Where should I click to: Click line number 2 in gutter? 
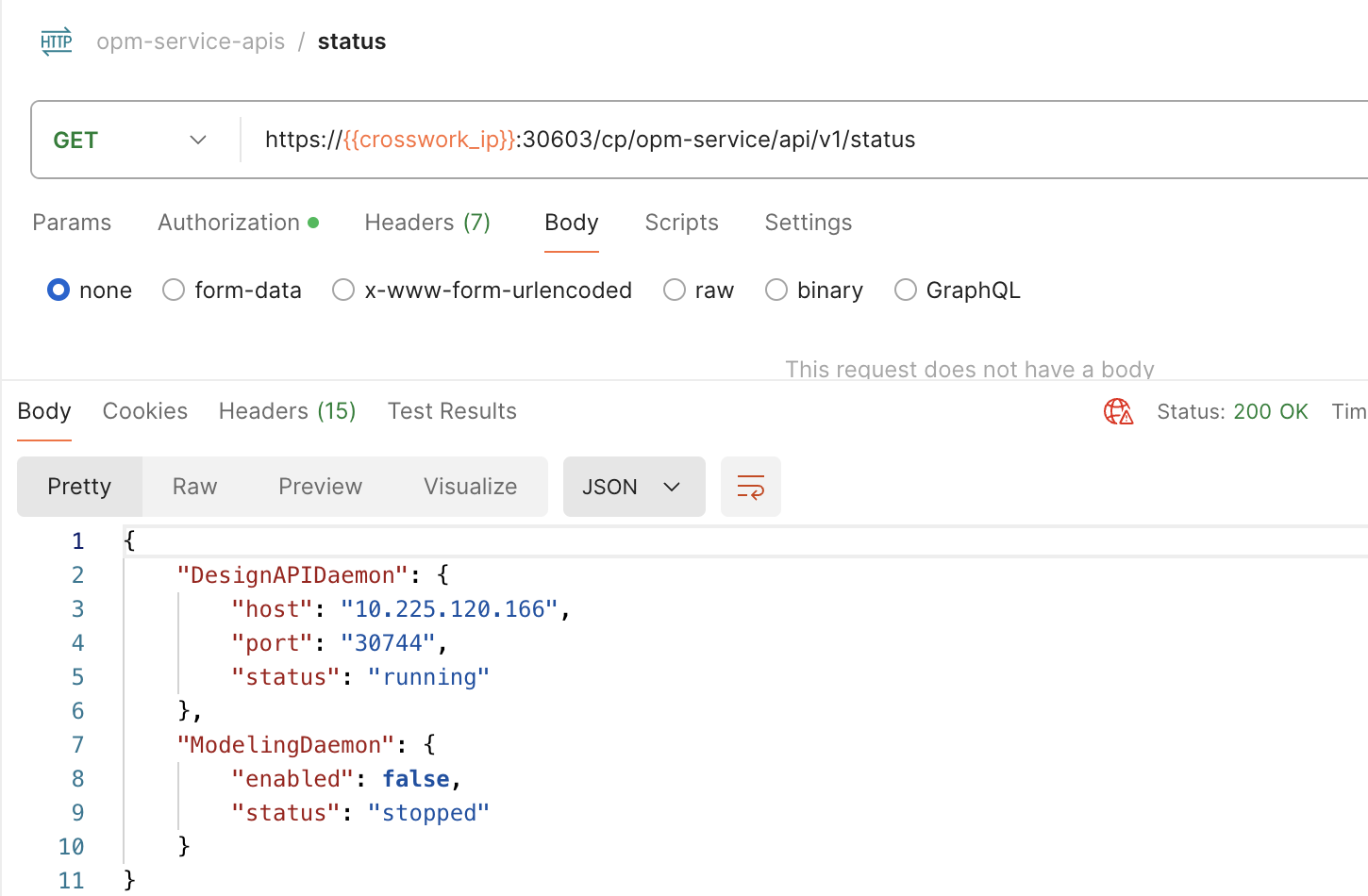[77, 575]
